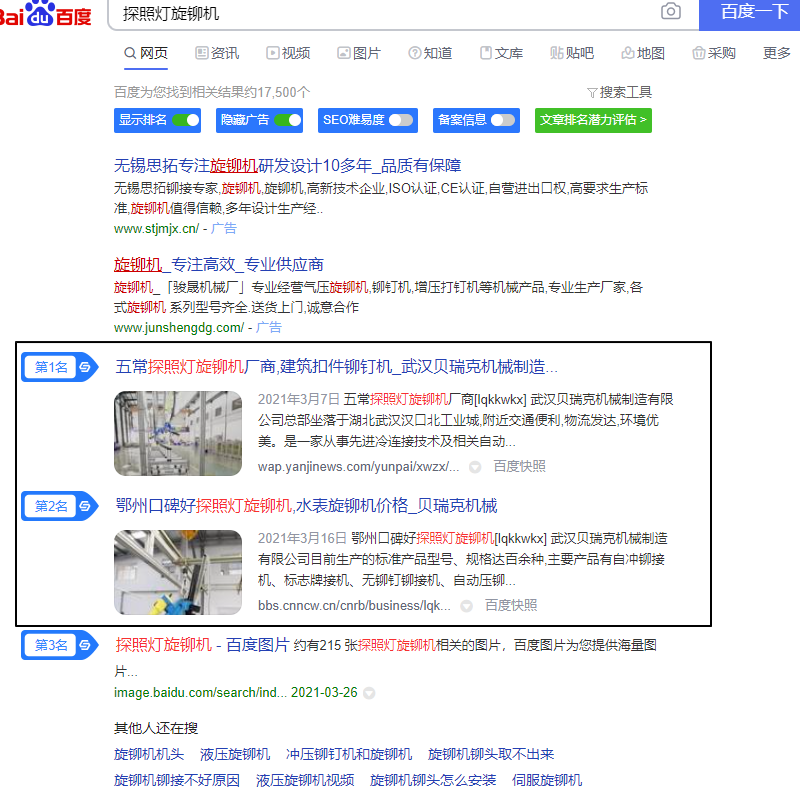Image resolution: width=800 pixels, height=800 pixels.
Task: Expand dropdown next to bbs.cnncw.cn result
Action: (x=466, y=606)
